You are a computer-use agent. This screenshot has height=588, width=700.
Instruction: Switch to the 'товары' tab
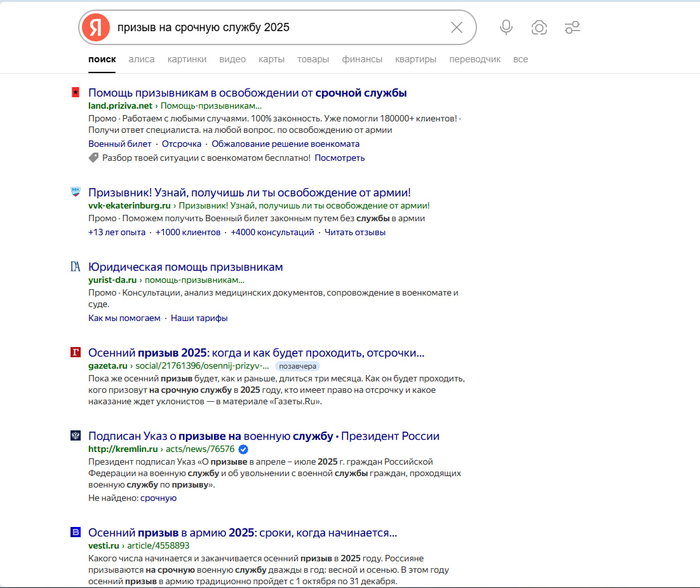313,59
